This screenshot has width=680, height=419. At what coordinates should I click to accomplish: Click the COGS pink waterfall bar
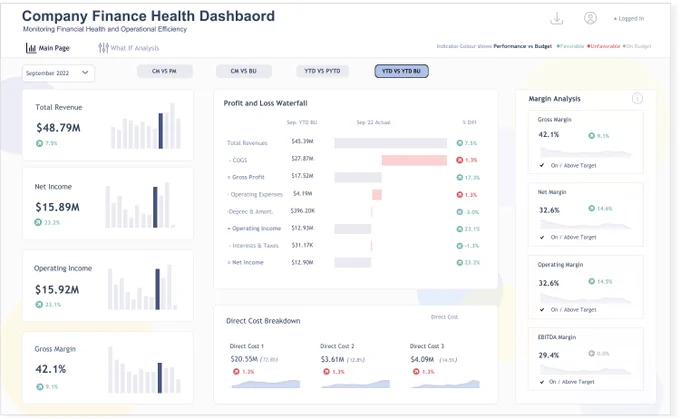click(x=414, y=160)
